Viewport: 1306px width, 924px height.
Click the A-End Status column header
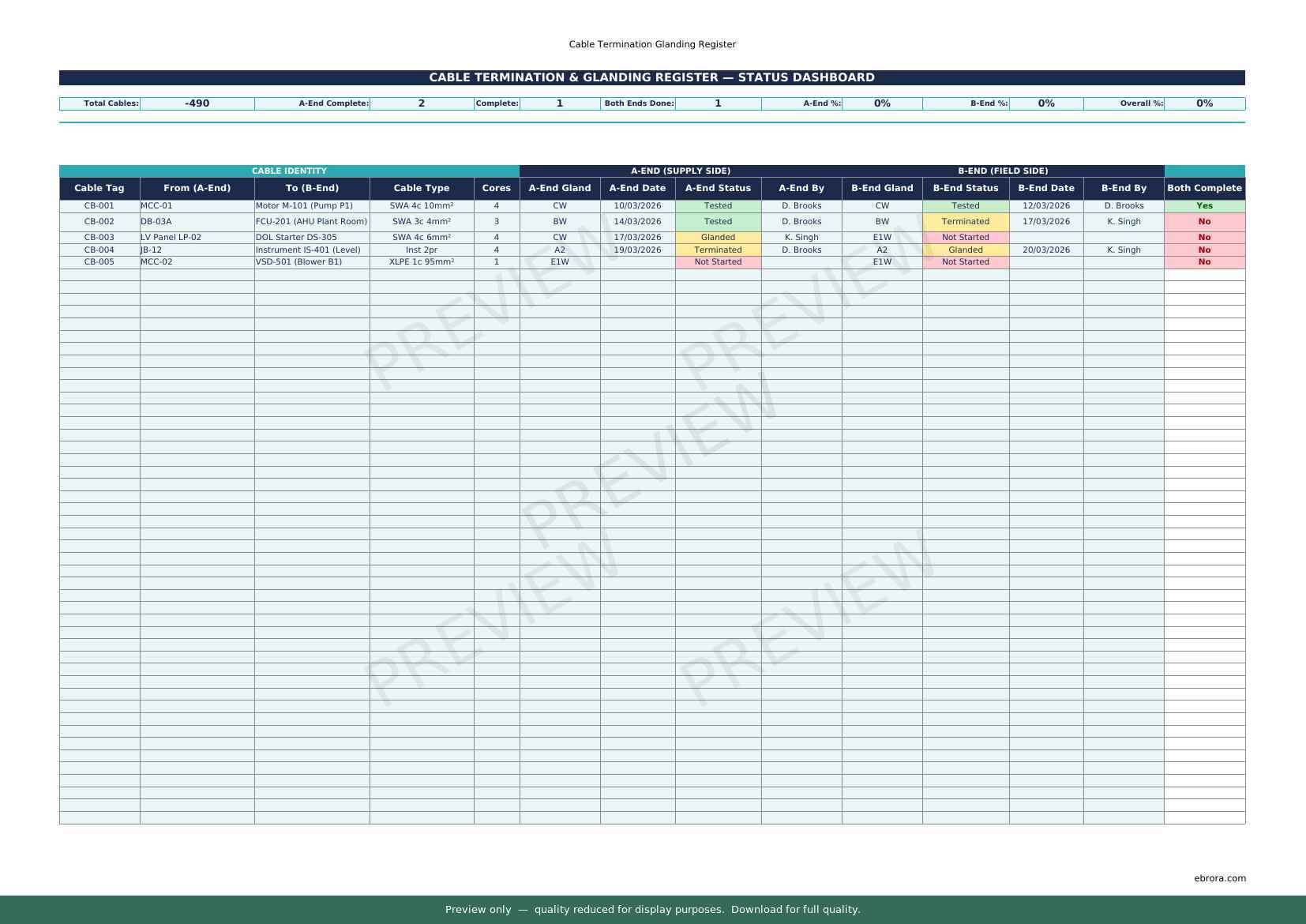718,188
